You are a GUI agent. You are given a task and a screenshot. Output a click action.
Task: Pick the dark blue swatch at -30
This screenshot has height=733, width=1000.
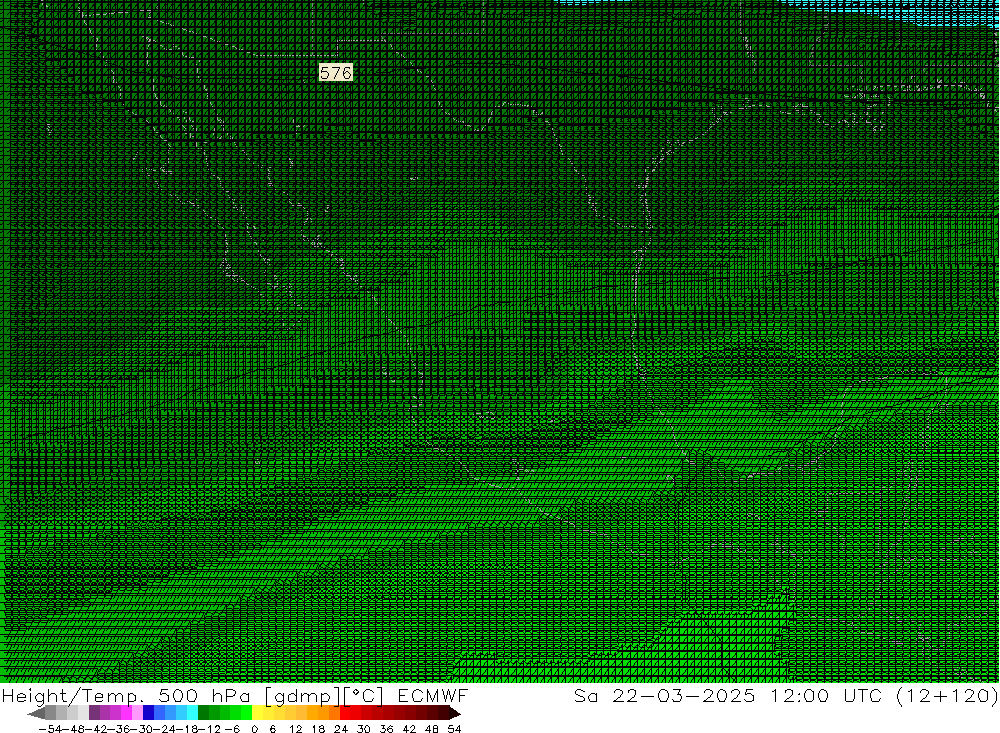pos(149,713)
